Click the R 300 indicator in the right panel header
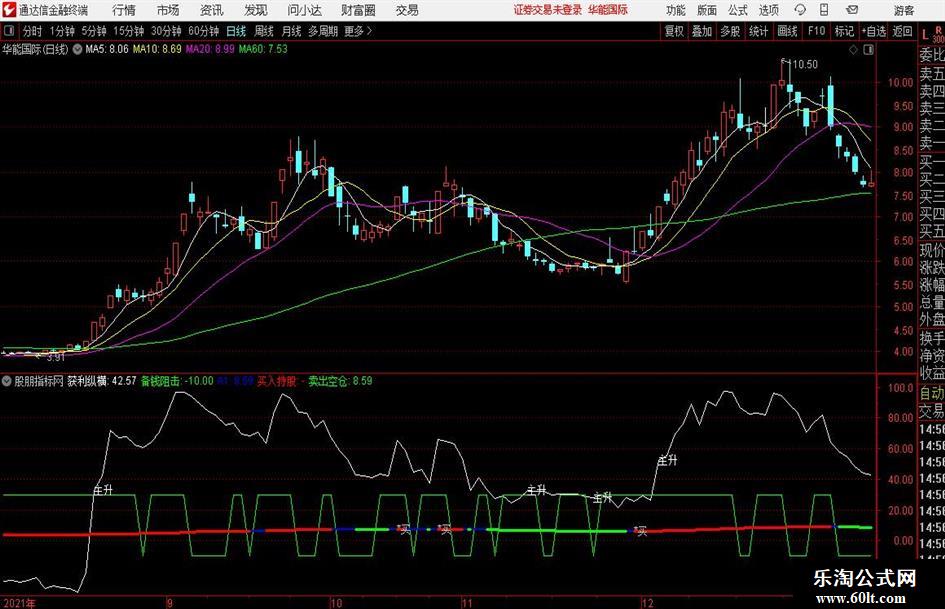945x609 pixels. tap(938, 34)
